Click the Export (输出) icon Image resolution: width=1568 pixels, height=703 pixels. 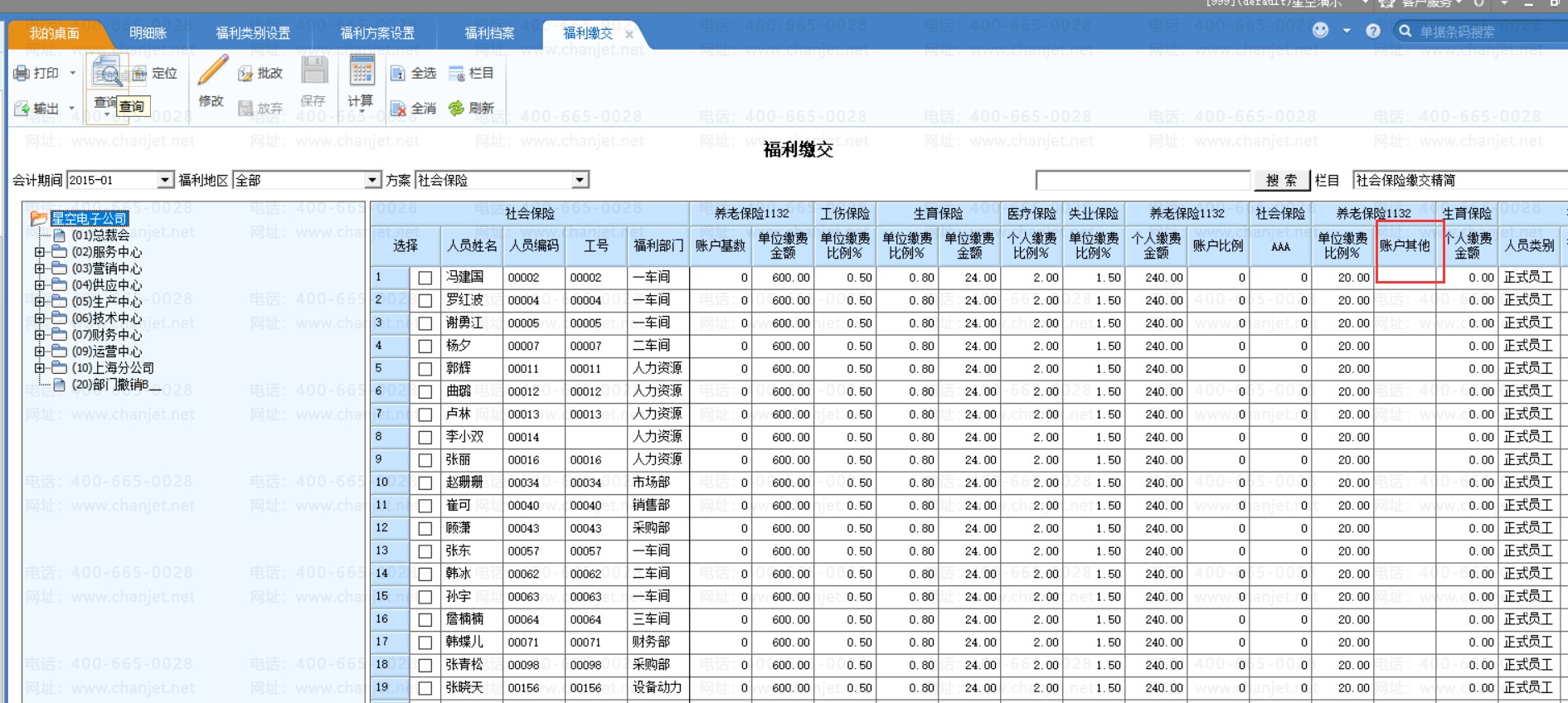point(22,109)
